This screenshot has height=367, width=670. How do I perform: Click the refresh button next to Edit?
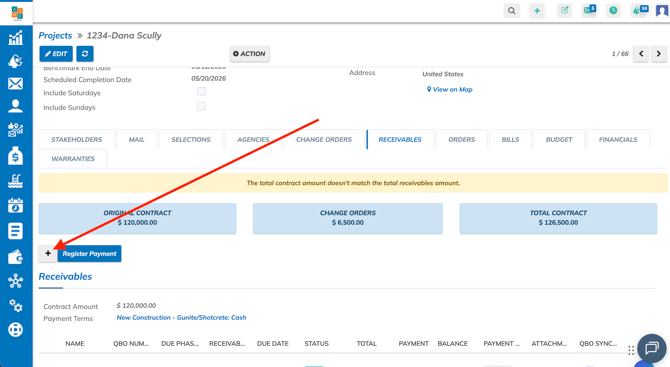[85, 54]
